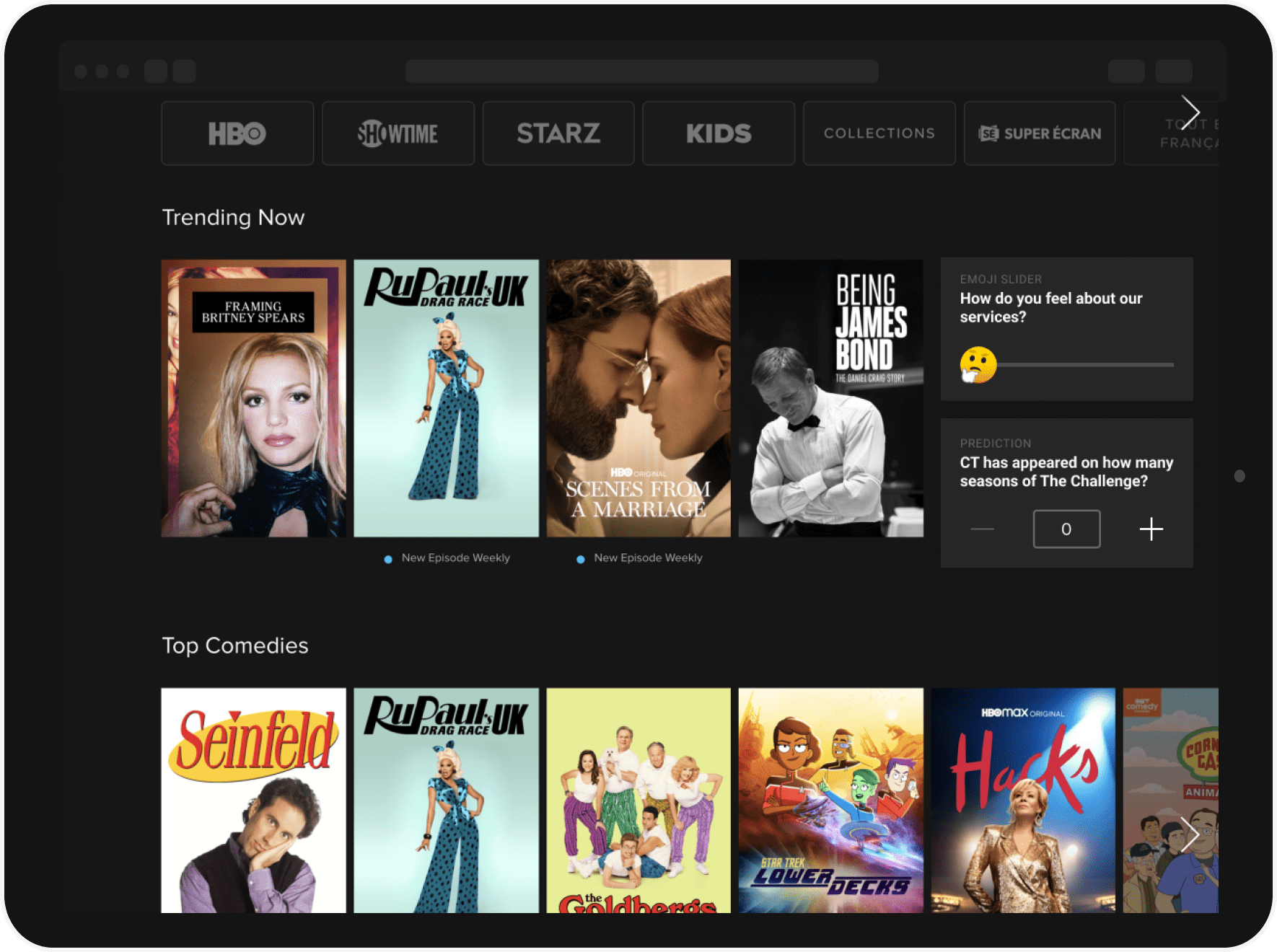This screenshot has height=952, width=1277.
Task: Open the Showtime channel tile
Action: point(398,133)
